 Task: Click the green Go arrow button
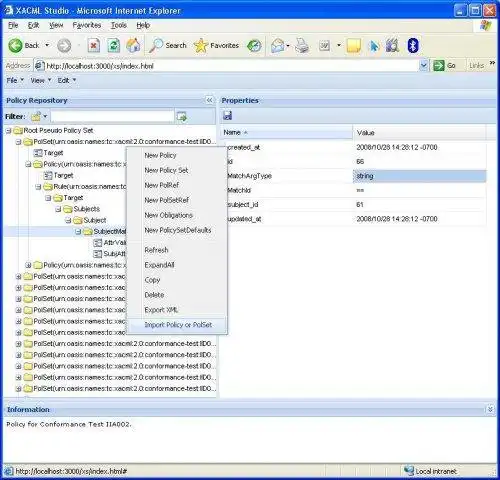(x=439, y=66)
